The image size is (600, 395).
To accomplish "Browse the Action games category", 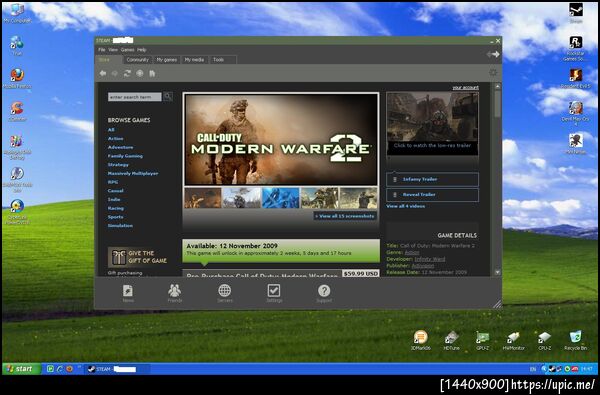I will pyautogui.click(x=116, y=139).
